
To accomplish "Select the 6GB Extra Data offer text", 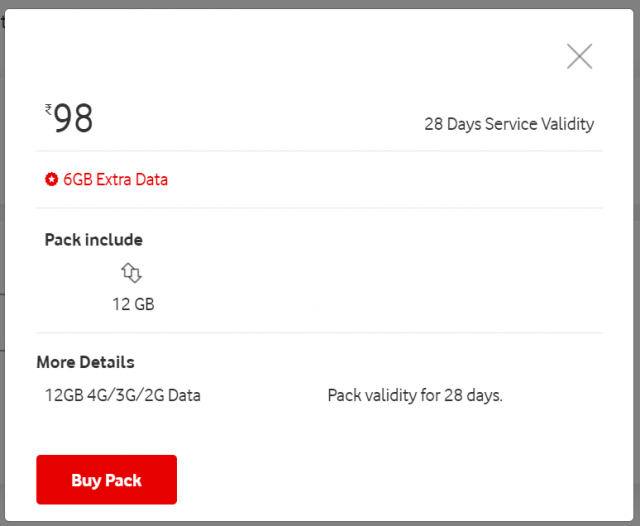I will (x=116, y=180).
